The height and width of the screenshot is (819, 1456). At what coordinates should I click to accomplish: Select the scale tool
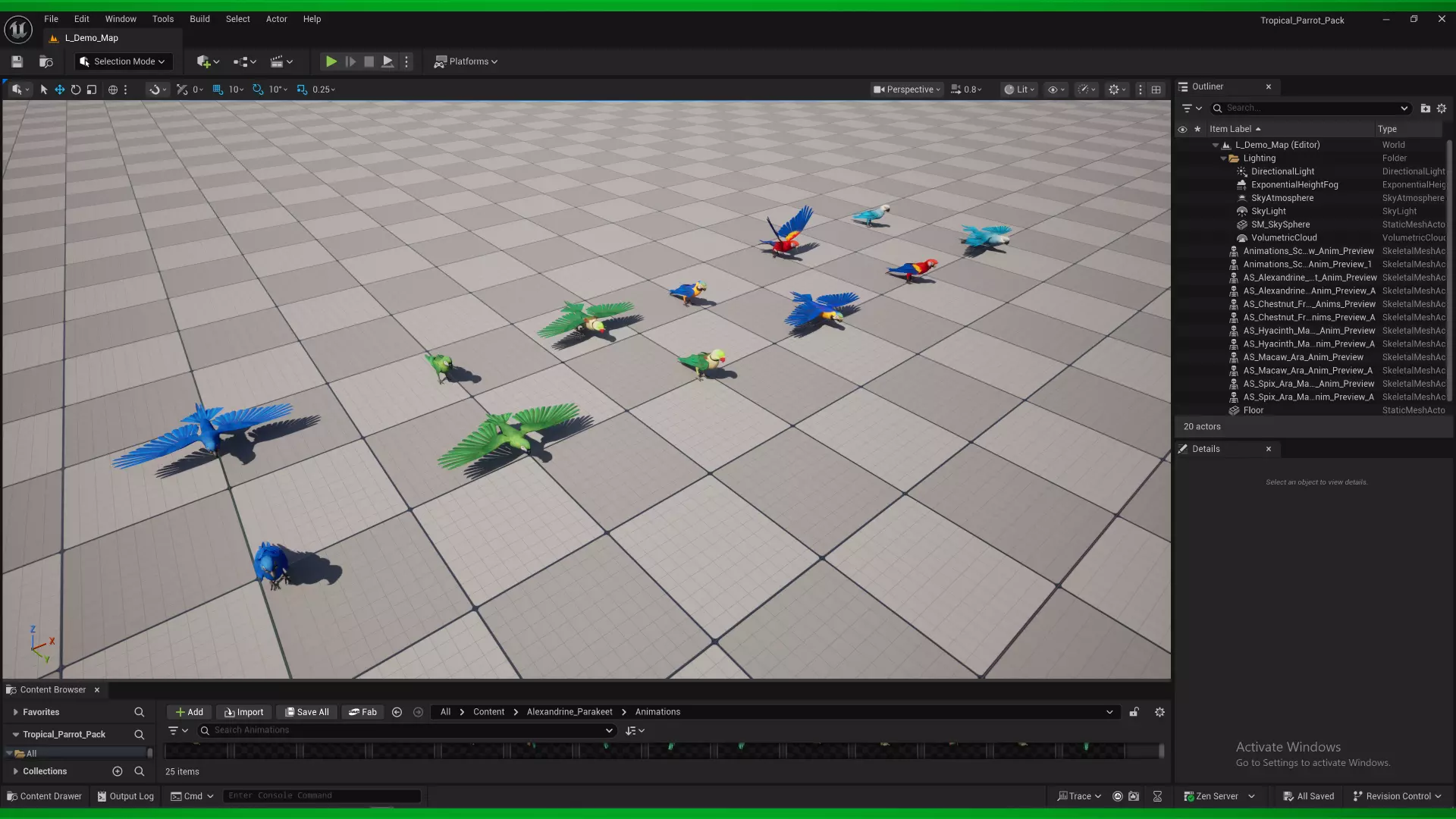(x=92, y=89)
